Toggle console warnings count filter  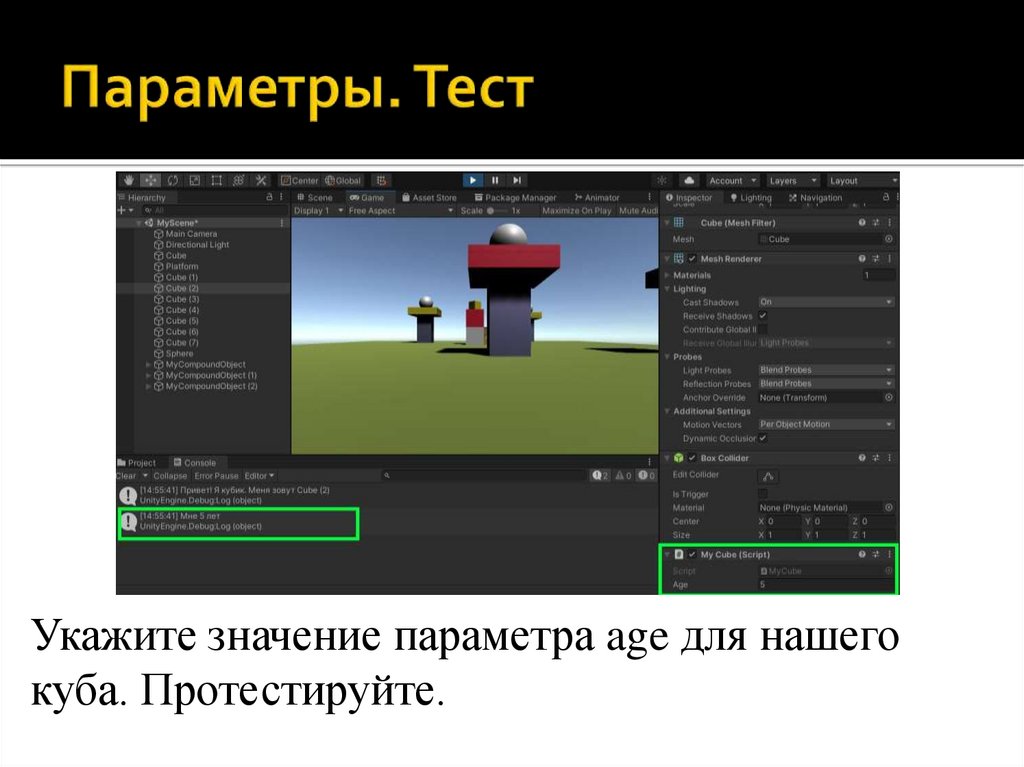624,476
